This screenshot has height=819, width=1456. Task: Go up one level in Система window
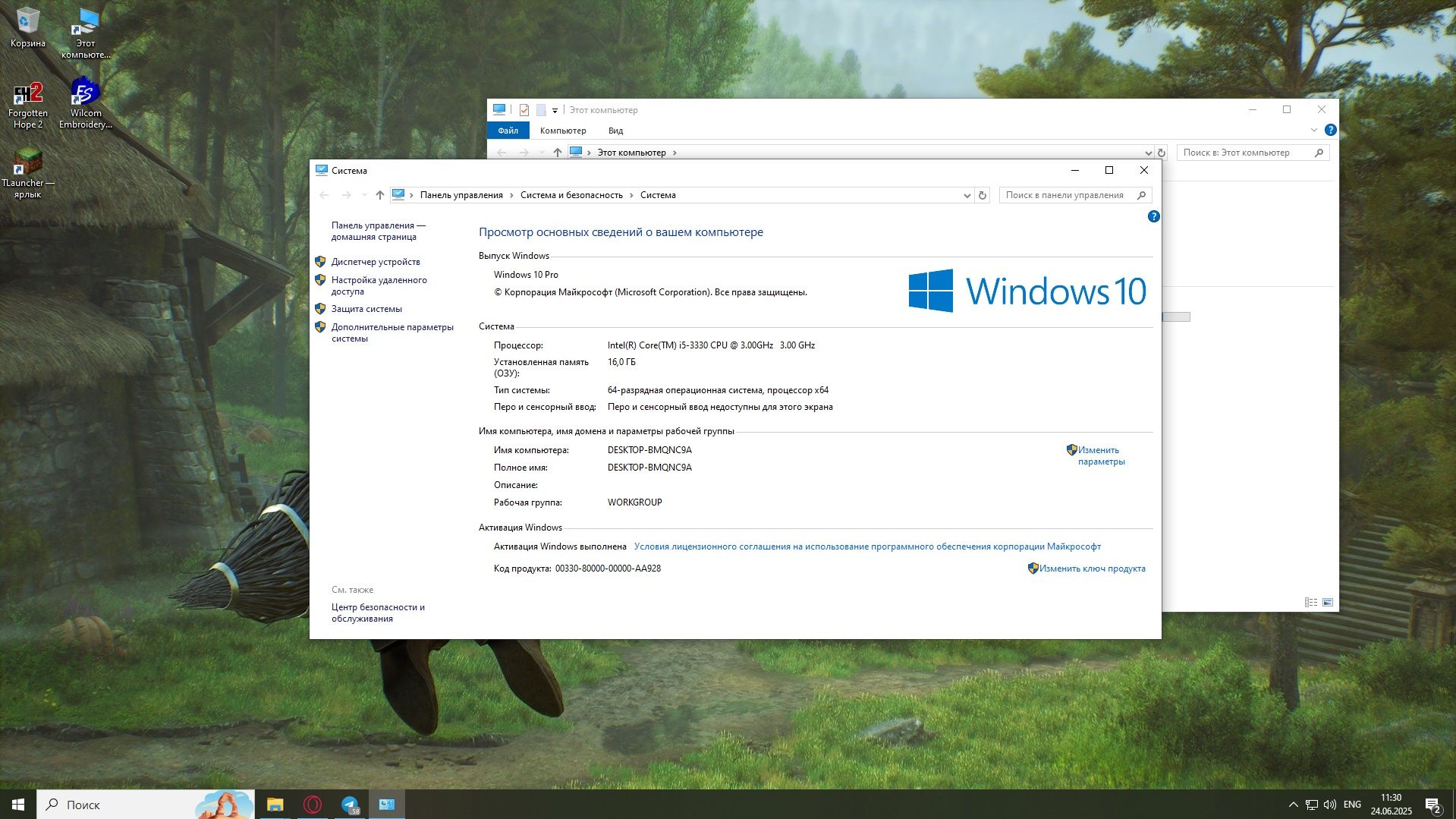380,195
